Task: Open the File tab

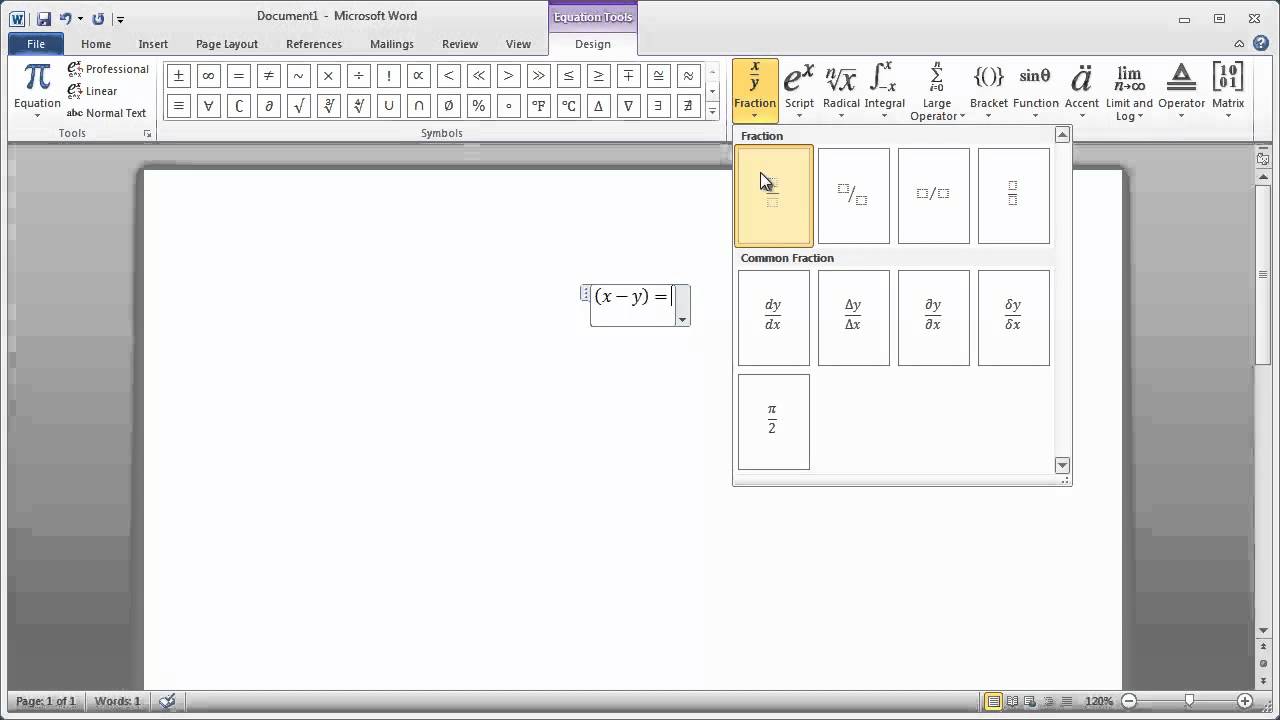Action: 36,44
